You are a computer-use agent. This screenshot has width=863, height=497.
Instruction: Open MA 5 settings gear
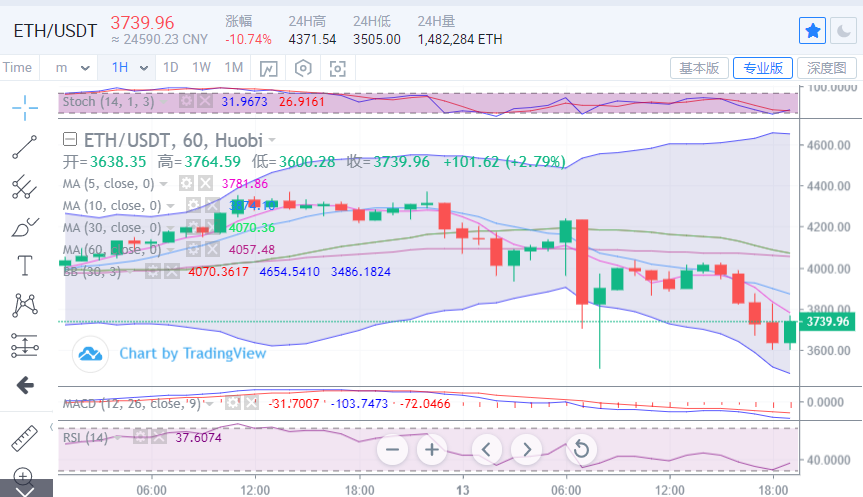click(187, 183)
